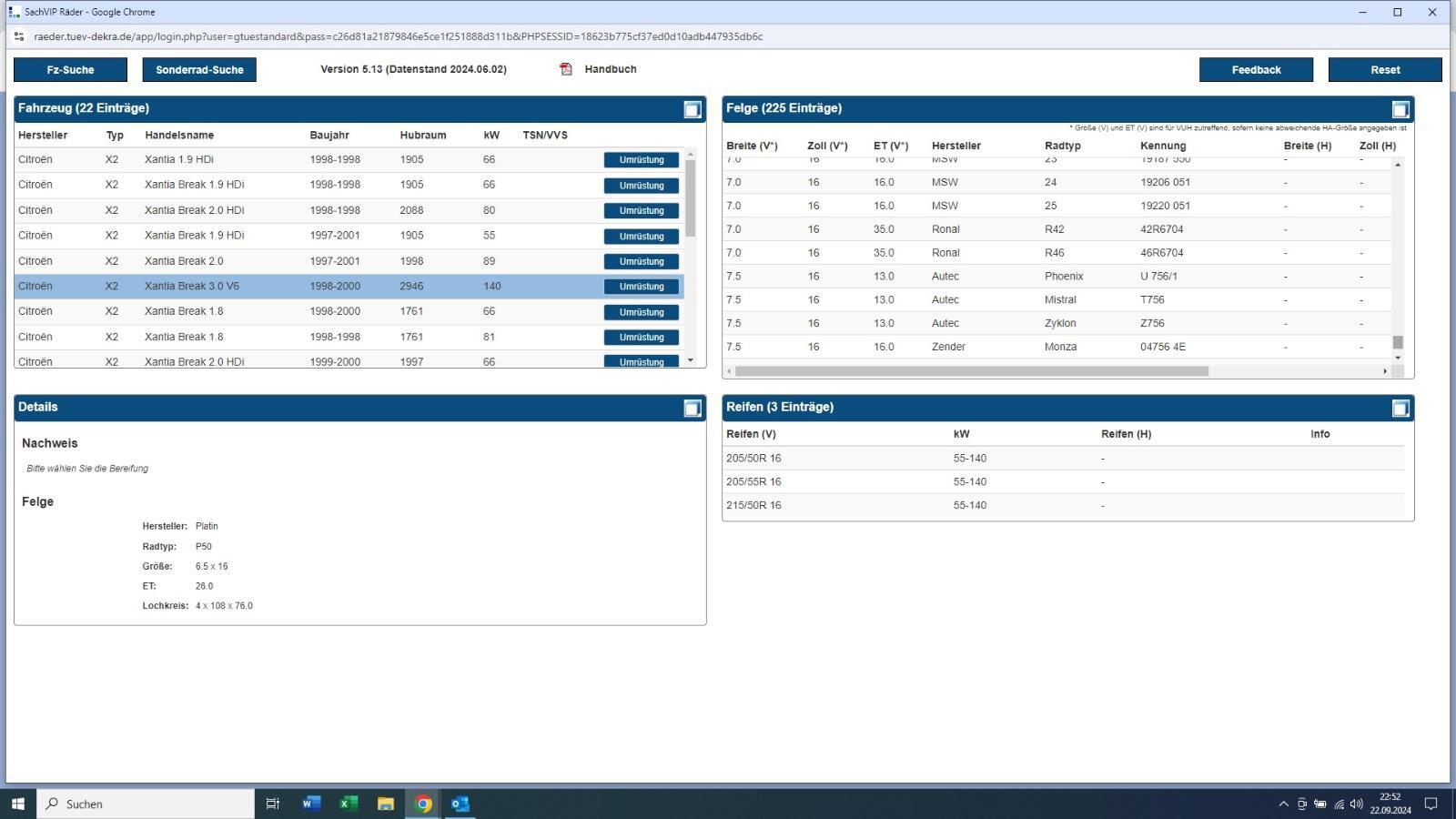Click Umrüstung for Xantia Break 3.0 V6
This screenshot has width=1456, height=819.
[x=642, y=287]
